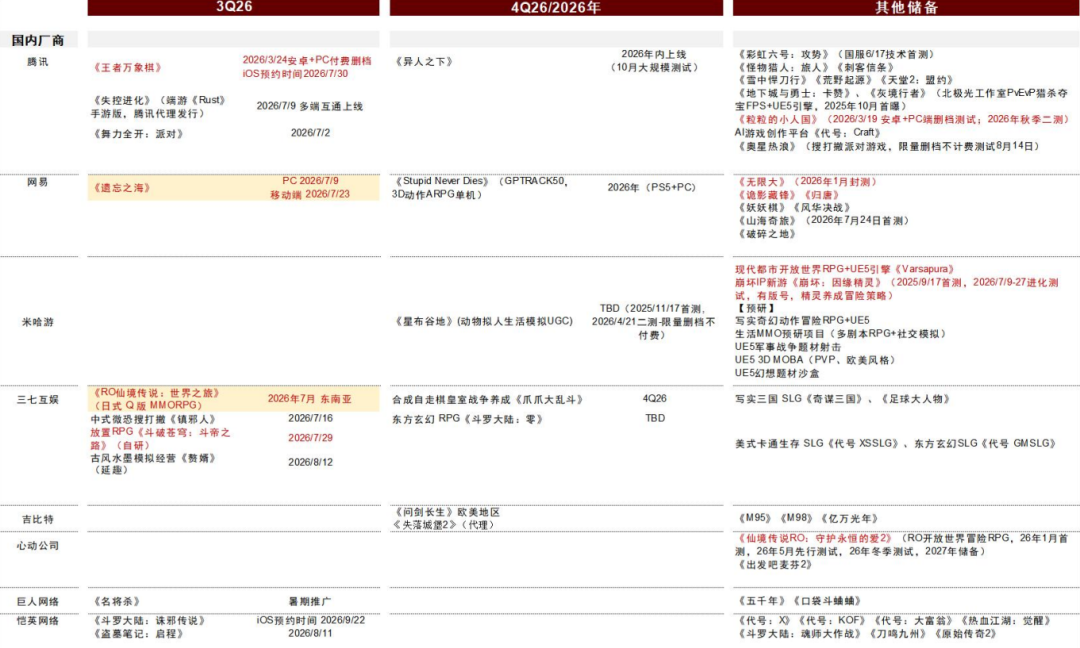Click the "《奥星热浪》" line
Image resolution: width=1080 pixels, height=648 pixels.
pos(888,146)
